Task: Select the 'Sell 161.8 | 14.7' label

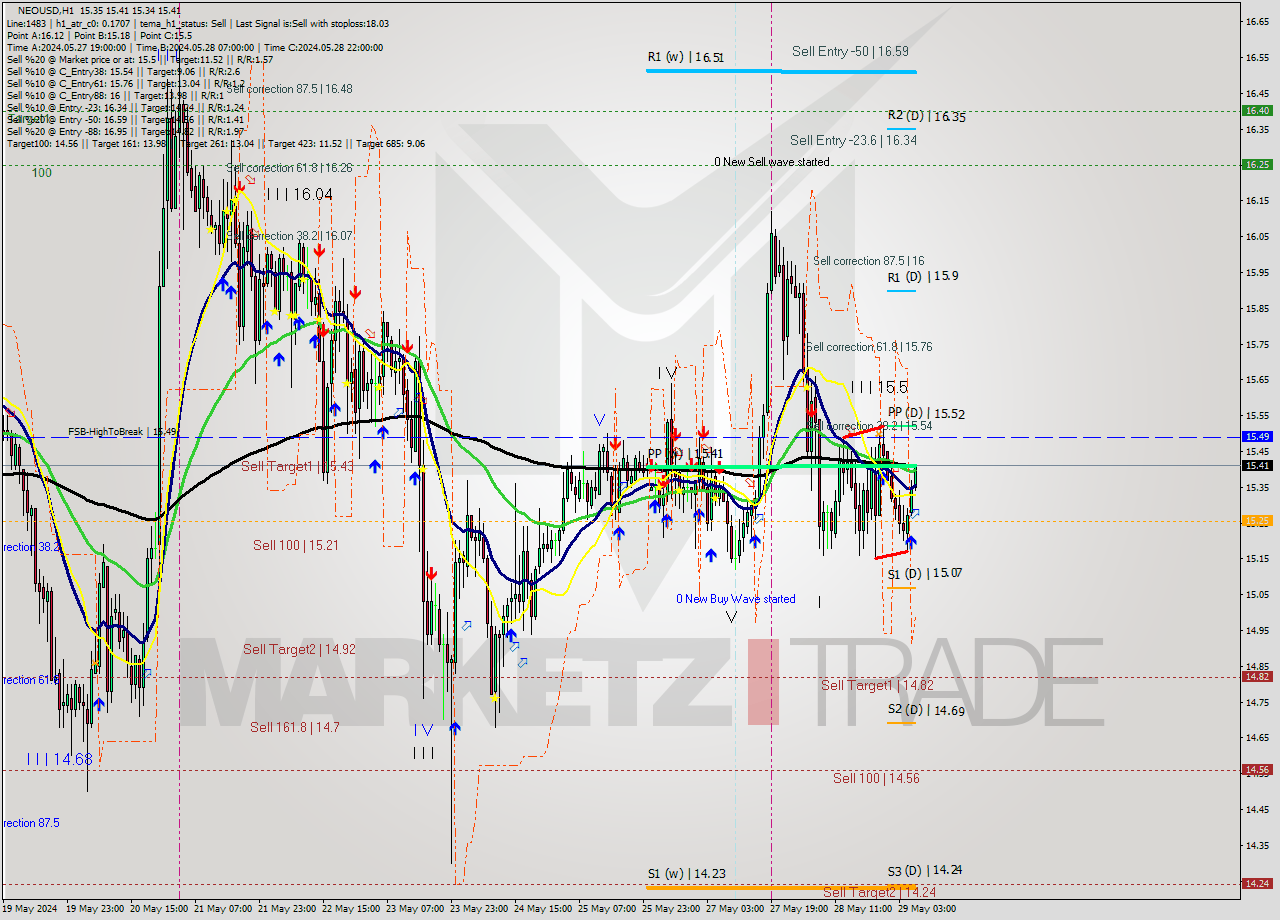Action: (x=295, y=728)
